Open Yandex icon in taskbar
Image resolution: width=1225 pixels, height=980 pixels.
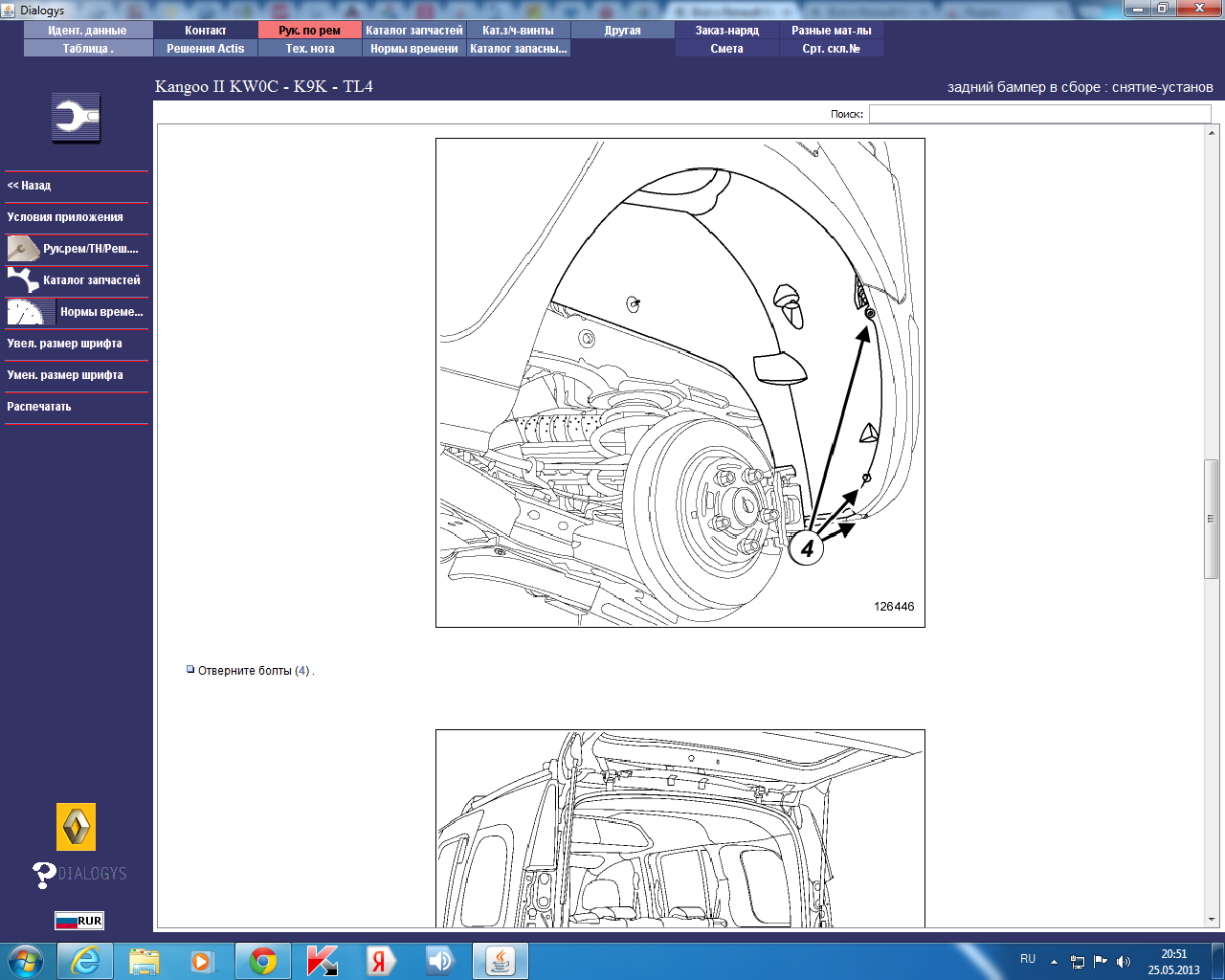pos(381,961)
